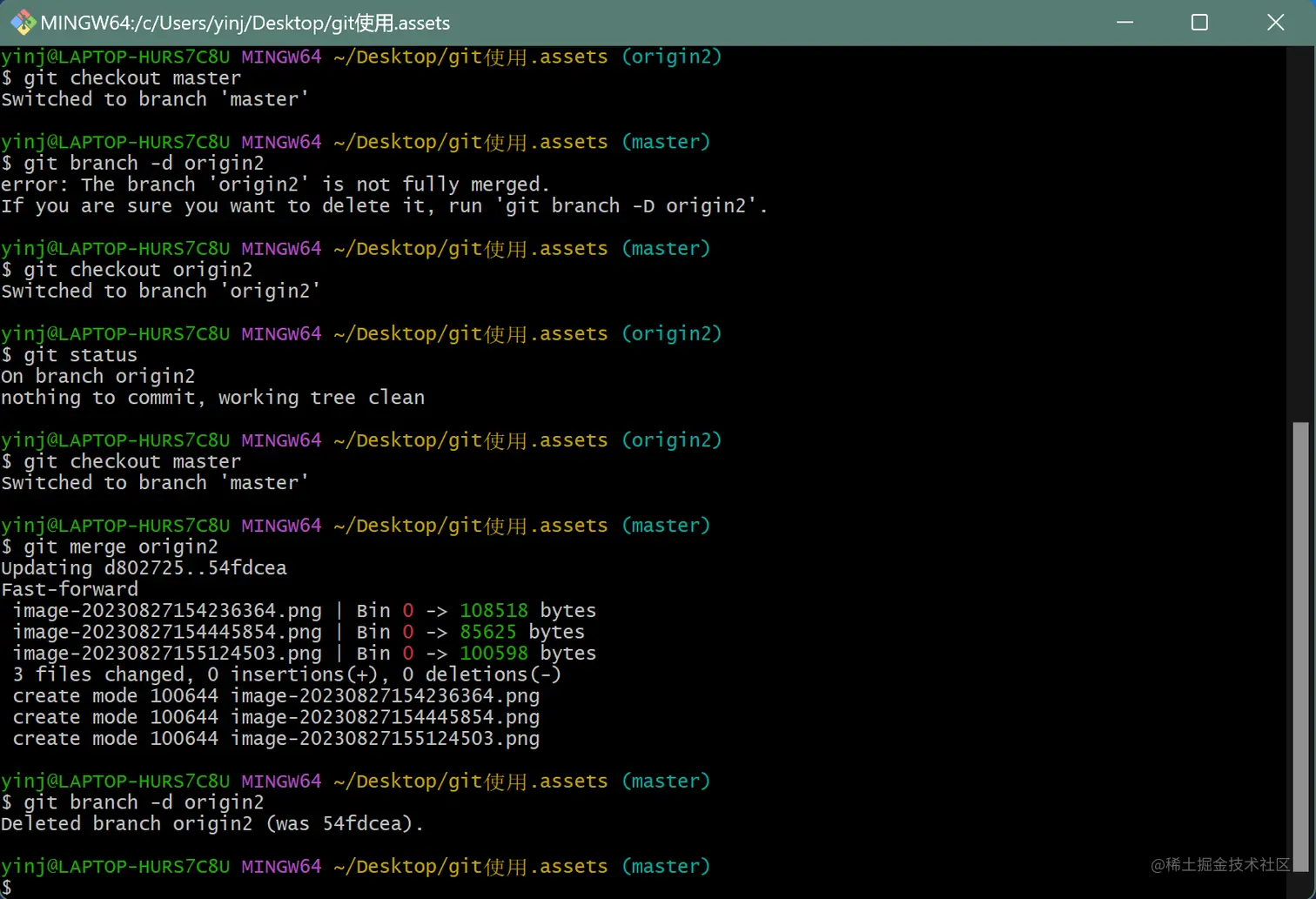1316x899 pixels.
Task: Minimize the MINGW64 terminal window
Action: pyautogui.click(x=1125, y=23)
